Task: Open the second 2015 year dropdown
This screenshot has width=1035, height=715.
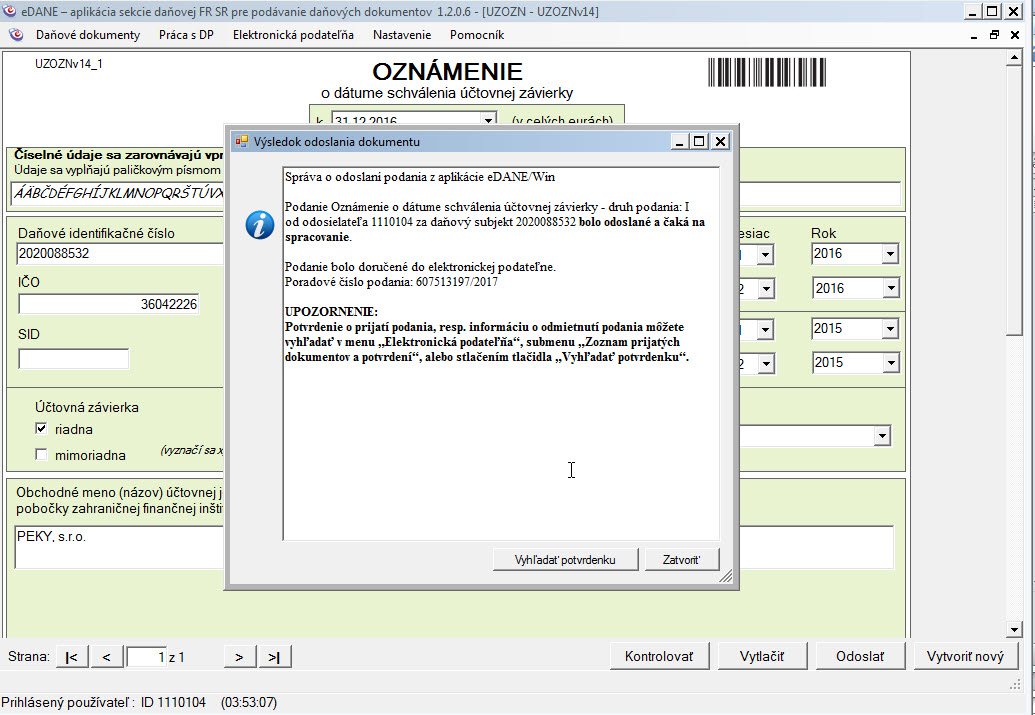Action: (x=889, y=362)
